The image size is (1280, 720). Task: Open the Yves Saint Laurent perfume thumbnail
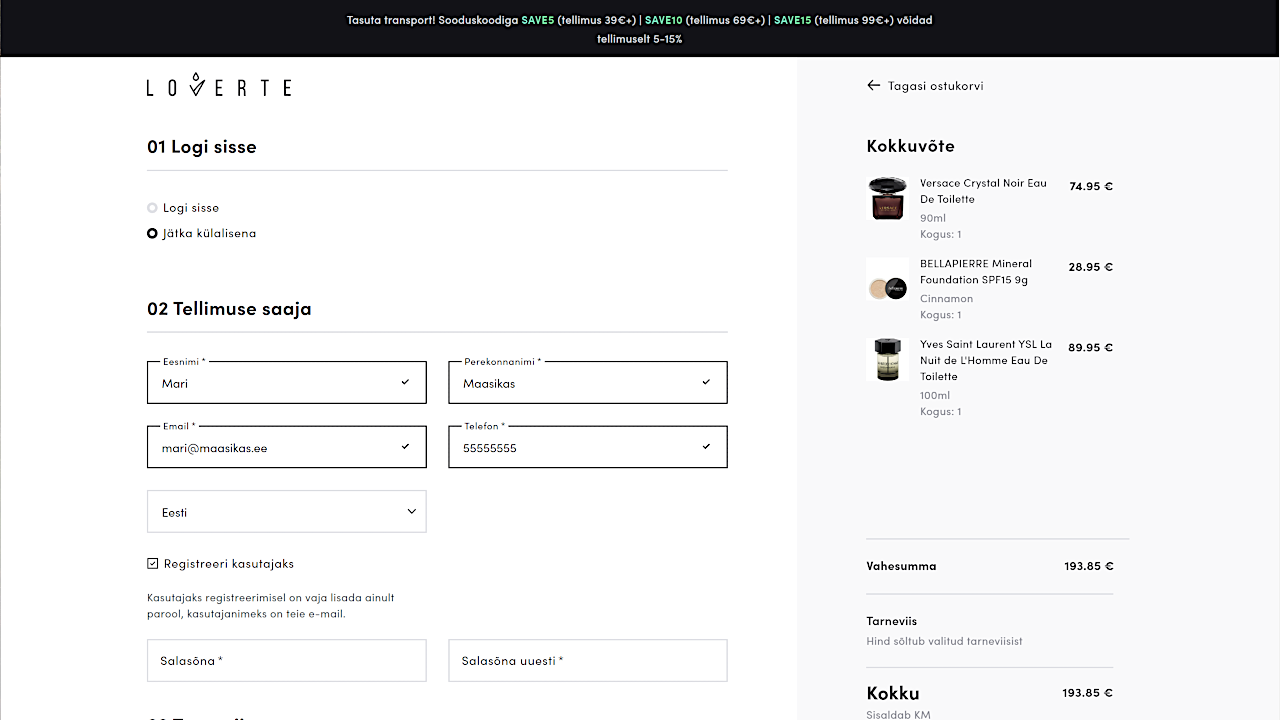click(x=887, y=359)
